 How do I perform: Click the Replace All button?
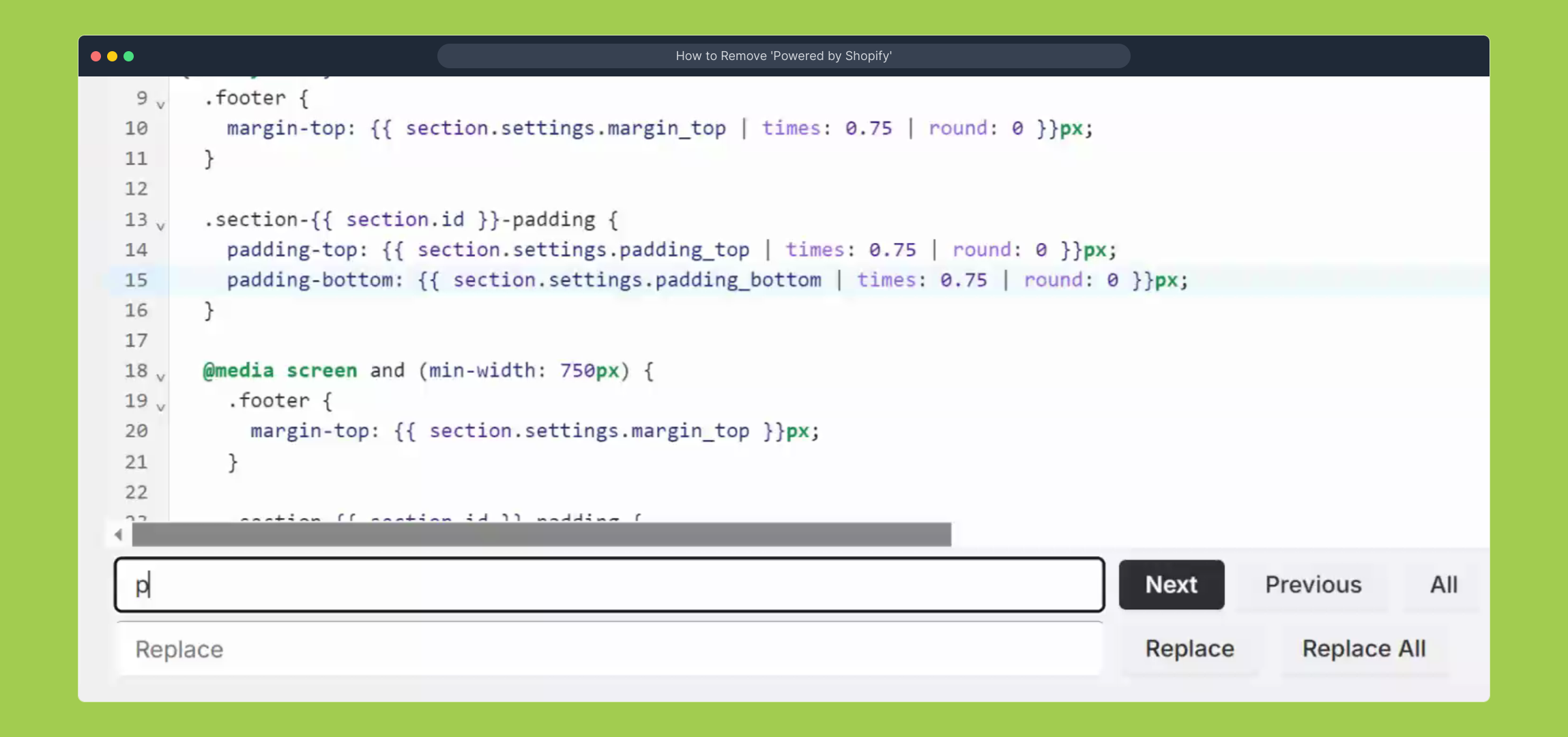tap(1363, 649)
